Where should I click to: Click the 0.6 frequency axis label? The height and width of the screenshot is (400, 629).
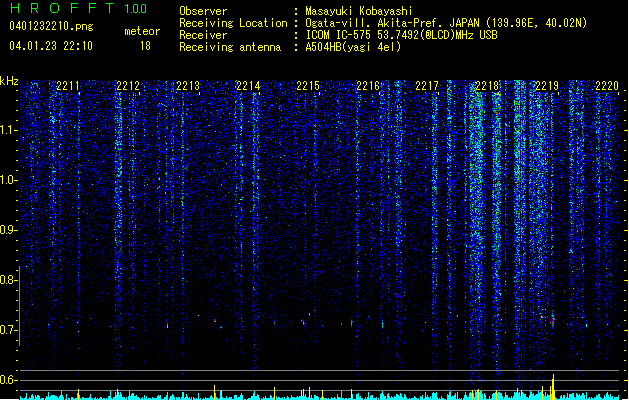tap(8, 380)
